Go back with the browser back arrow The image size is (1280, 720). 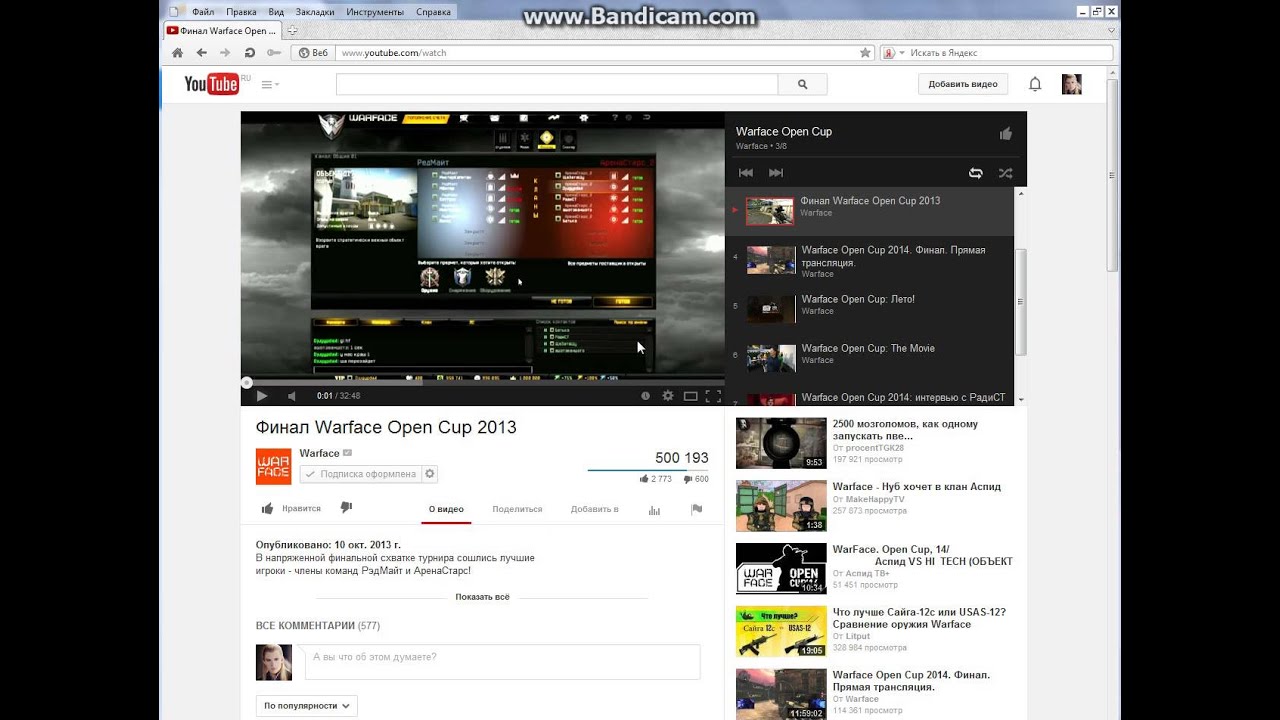[x=201, y=53]
